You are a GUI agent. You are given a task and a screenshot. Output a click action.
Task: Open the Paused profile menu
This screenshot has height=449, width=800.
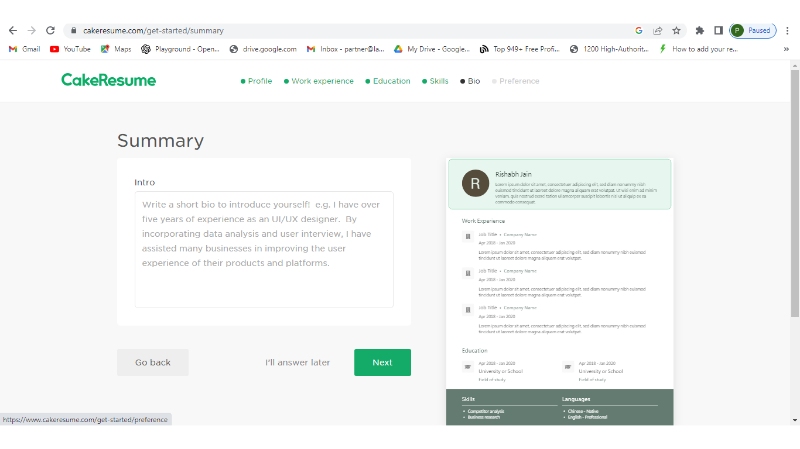pos(752,31)
